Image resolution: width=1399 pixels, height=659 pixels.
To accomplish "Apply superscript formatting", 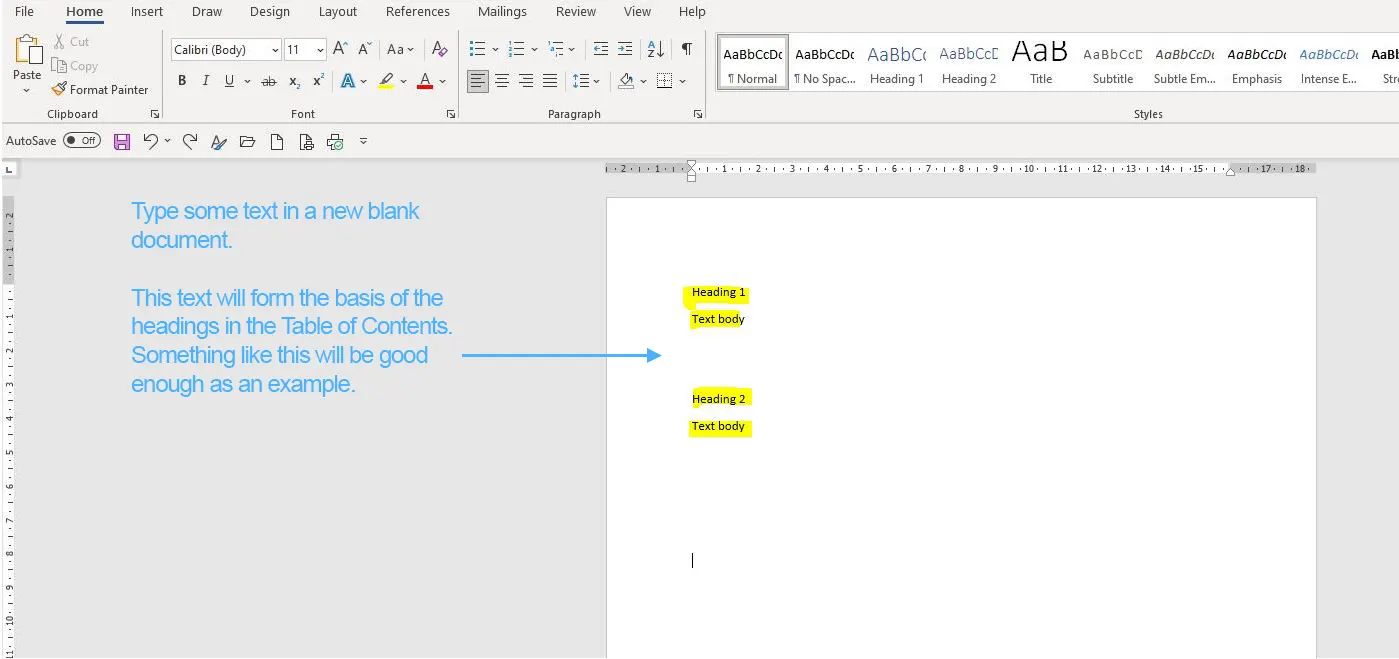I will click(318, 81).
